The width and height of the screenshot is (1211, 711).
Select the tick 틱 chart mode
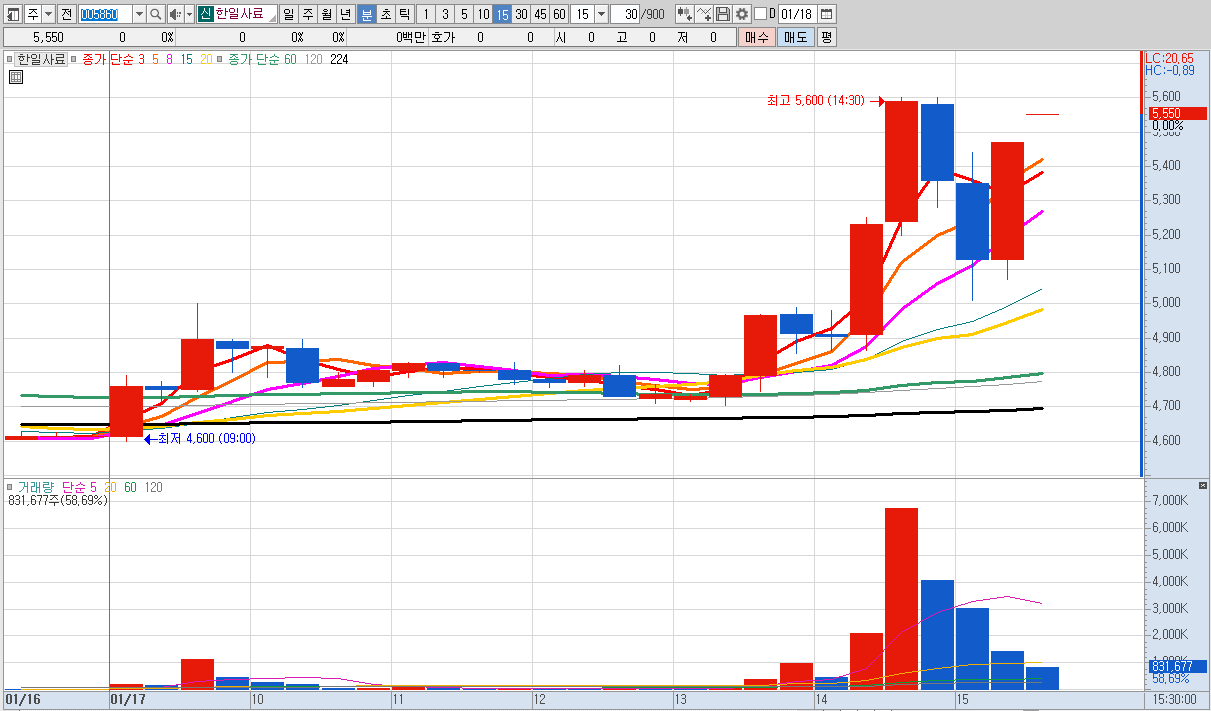point(404,14)
